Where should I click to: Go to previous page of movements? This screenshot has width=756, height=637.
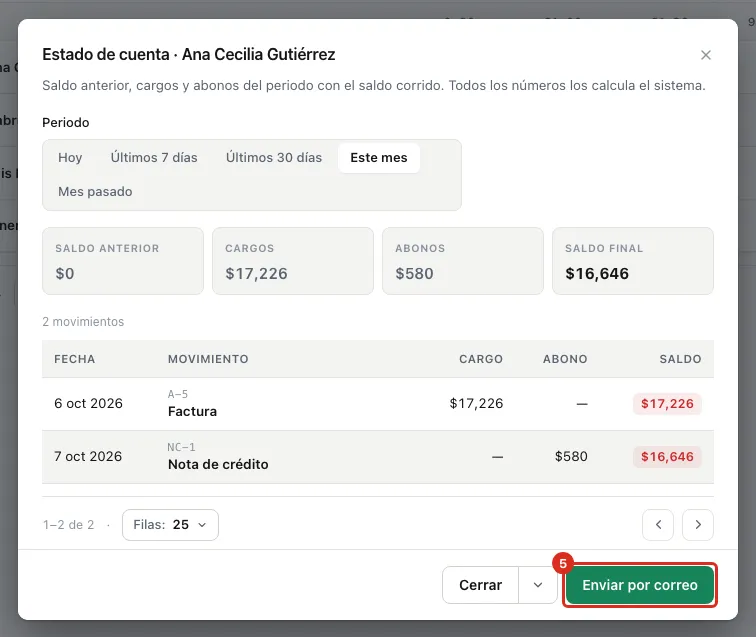[x=658, y=525]
